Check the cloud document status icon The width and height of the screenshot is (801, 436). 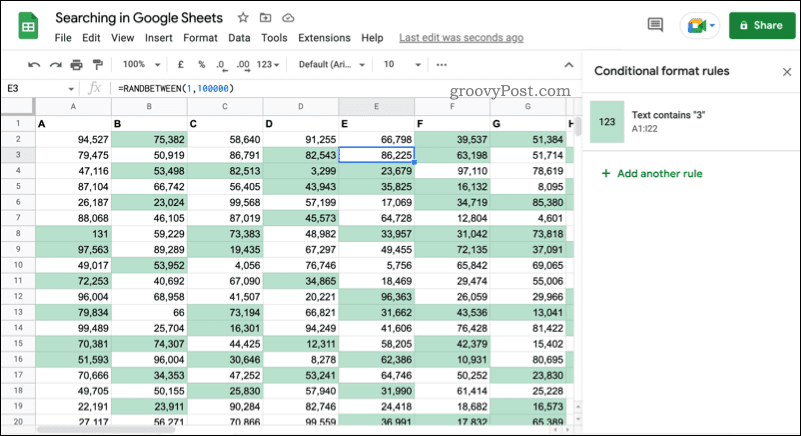click(x=288, y=18)
